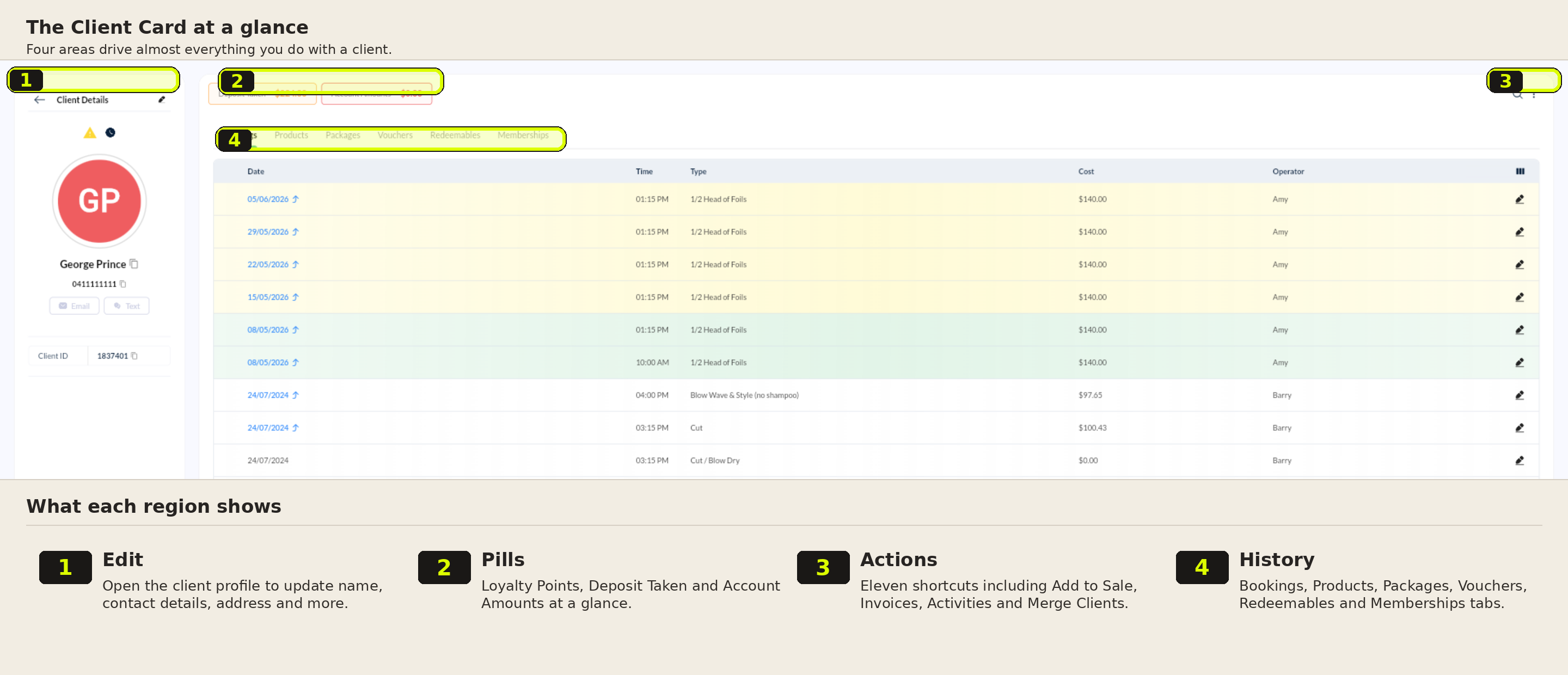Open the Redeemables tab

pyautogui.click(x=455, y=135)
